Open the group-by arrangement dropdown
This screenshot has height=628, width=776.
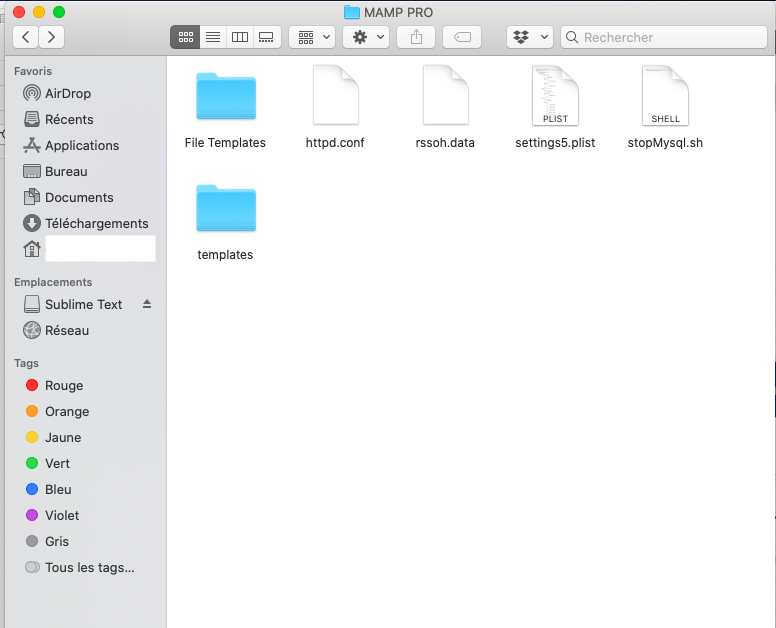point(312,37)
